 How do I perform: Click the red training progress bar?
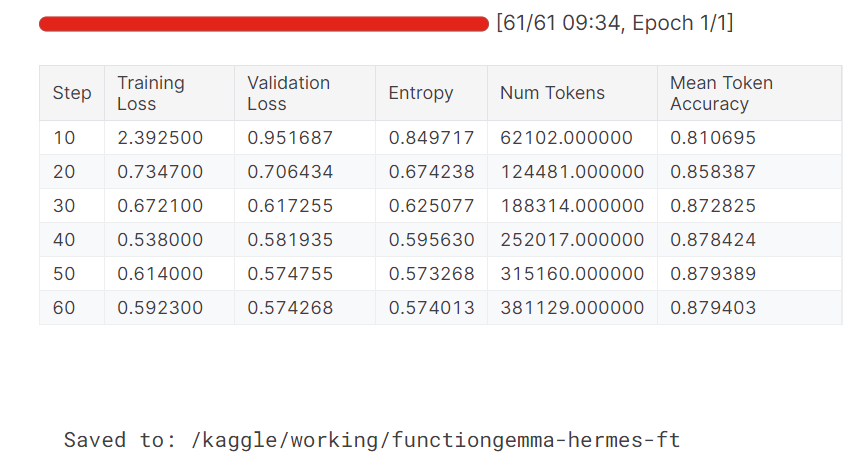point(264,24)
